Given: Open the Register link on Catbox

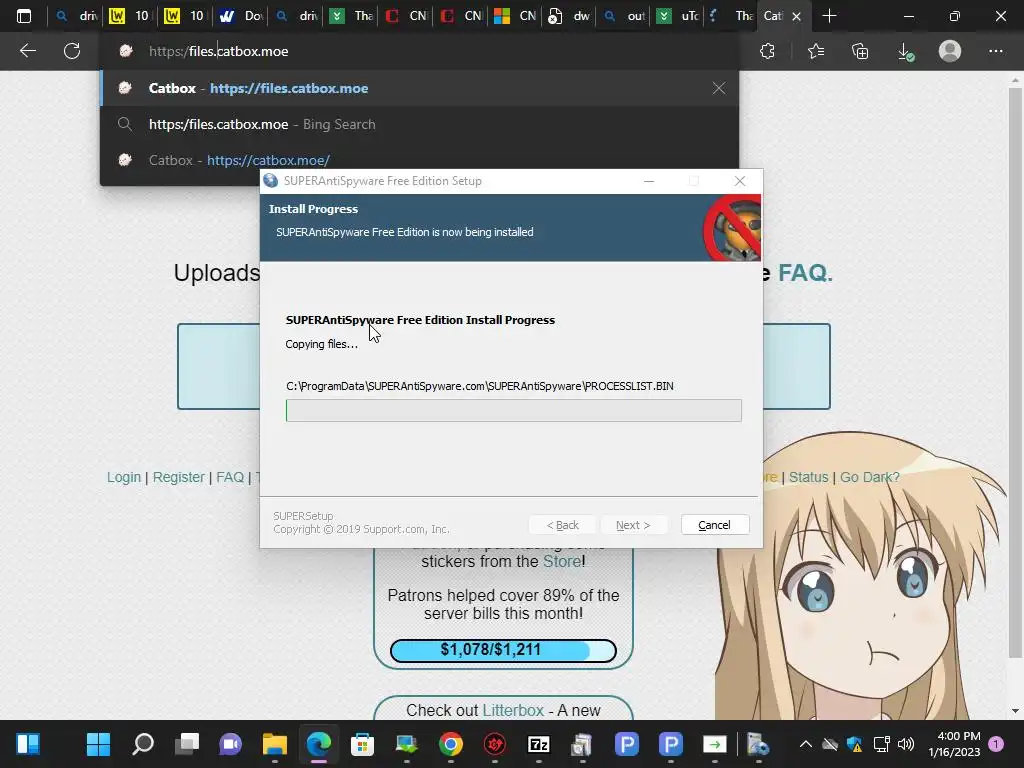Looking at the screenshot, I should tap(178, 477).
